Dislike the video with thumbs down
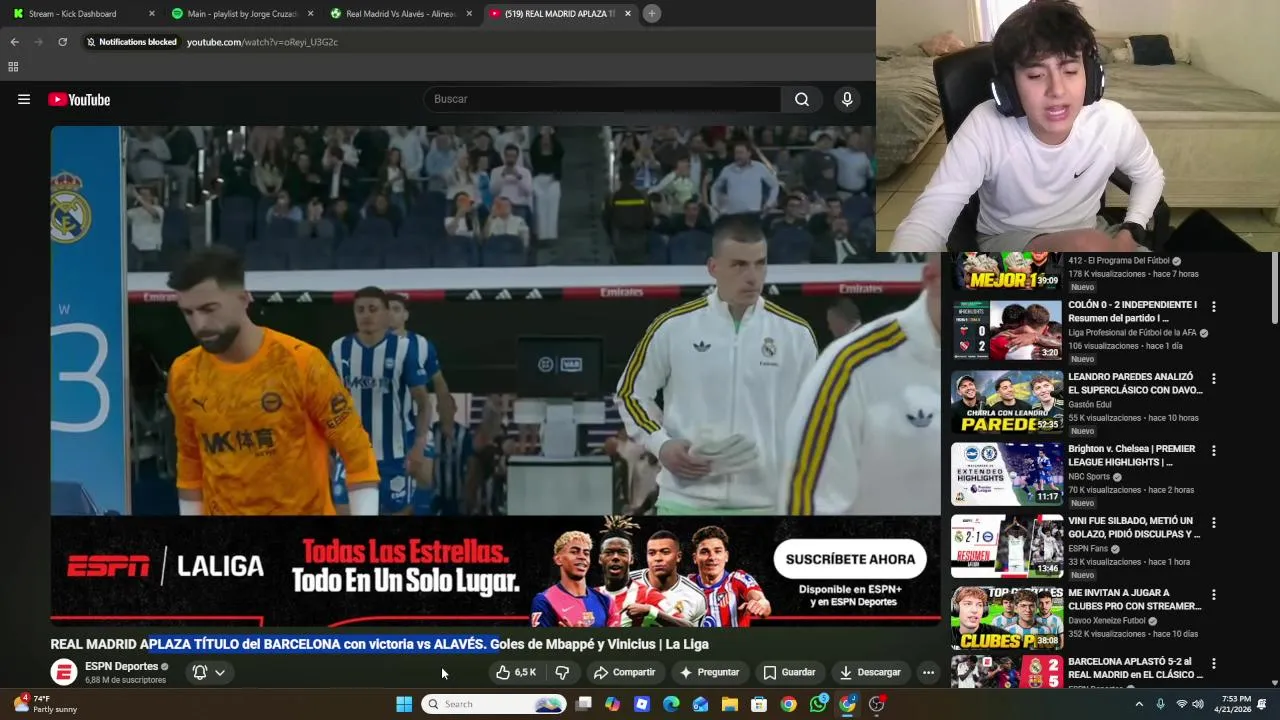 point(562,672)
